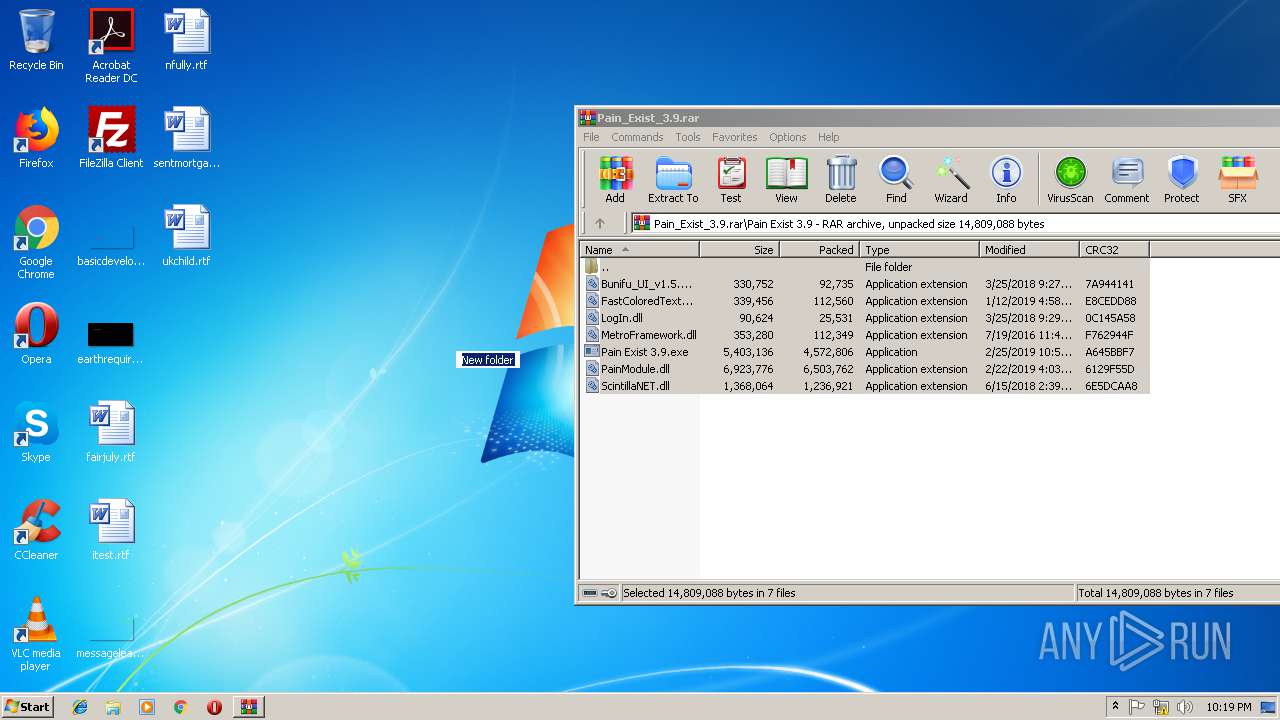Click the New folder name edit box

click(487, 360)
